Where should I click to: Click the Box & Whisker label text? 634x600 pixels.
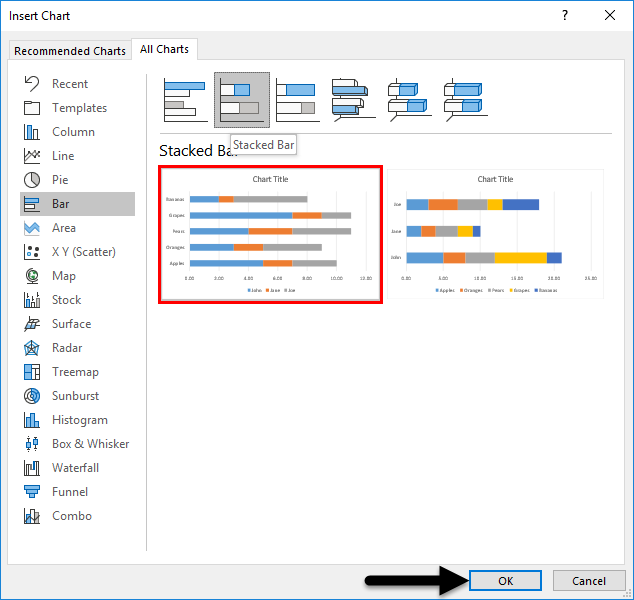(x=91, y=444)
